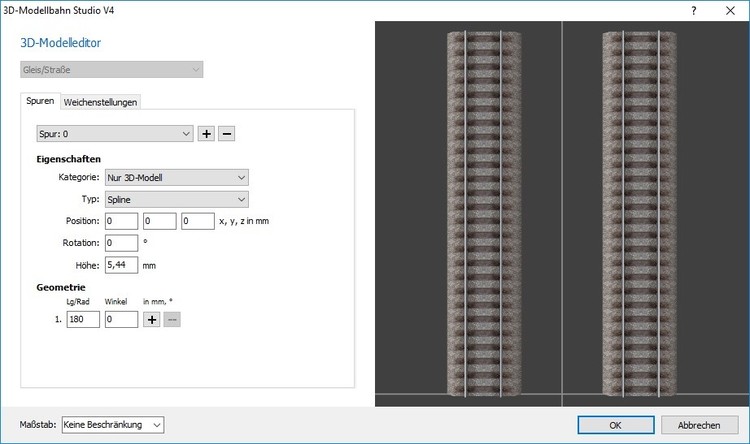This screenshot has height=444, width=750.
Task: Open the disabled Gleis/Straße dropdown
Action: [x=111, y=70]
